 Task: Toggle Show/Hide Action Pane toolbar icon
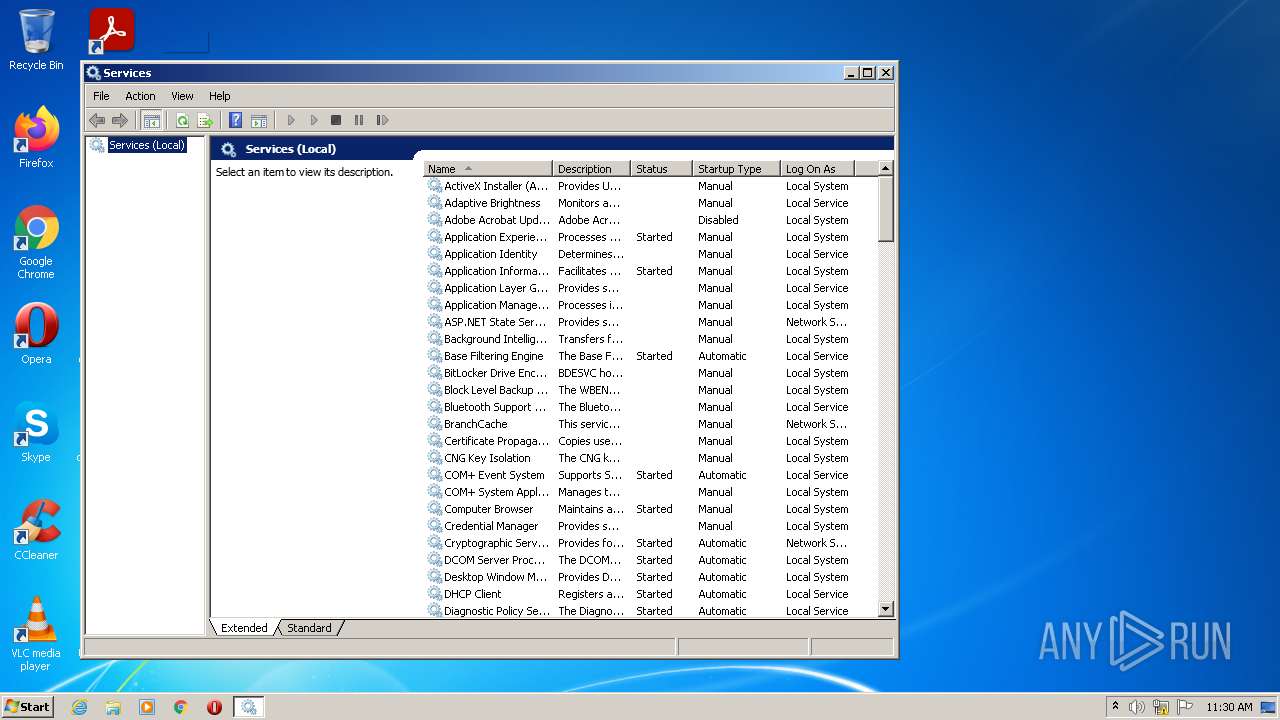pos(259,120)
